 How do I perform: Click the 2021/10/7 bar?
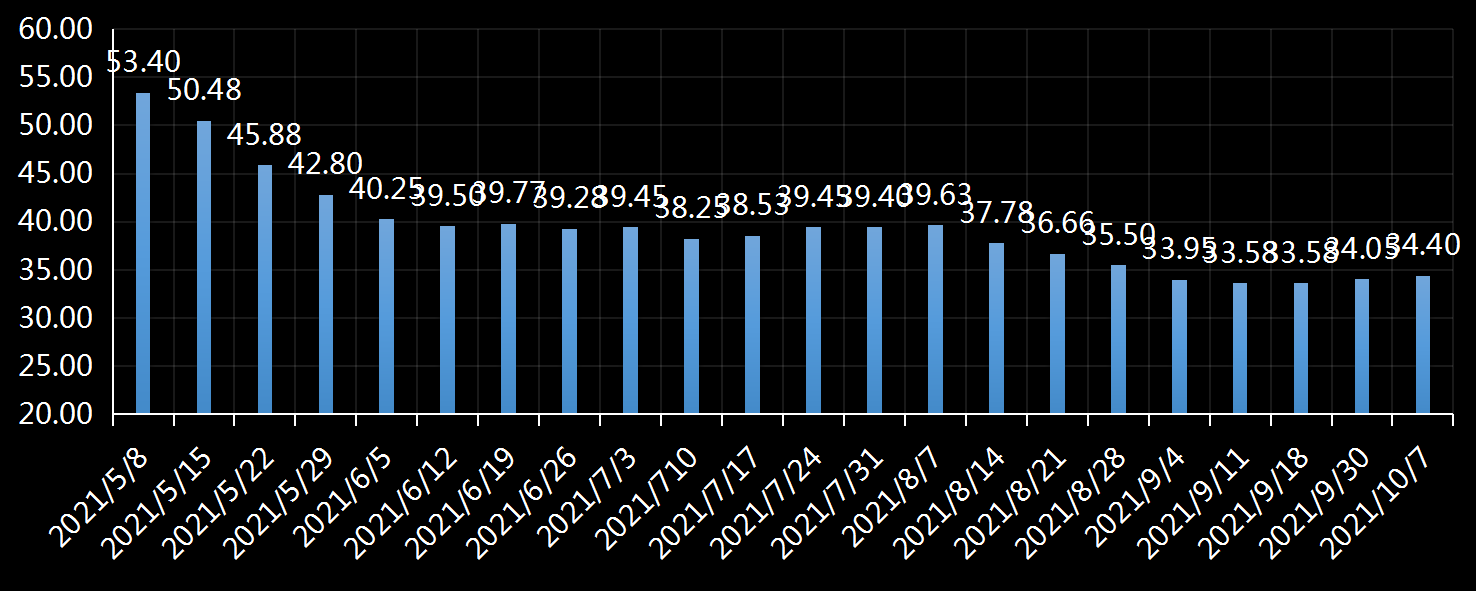1423,344
